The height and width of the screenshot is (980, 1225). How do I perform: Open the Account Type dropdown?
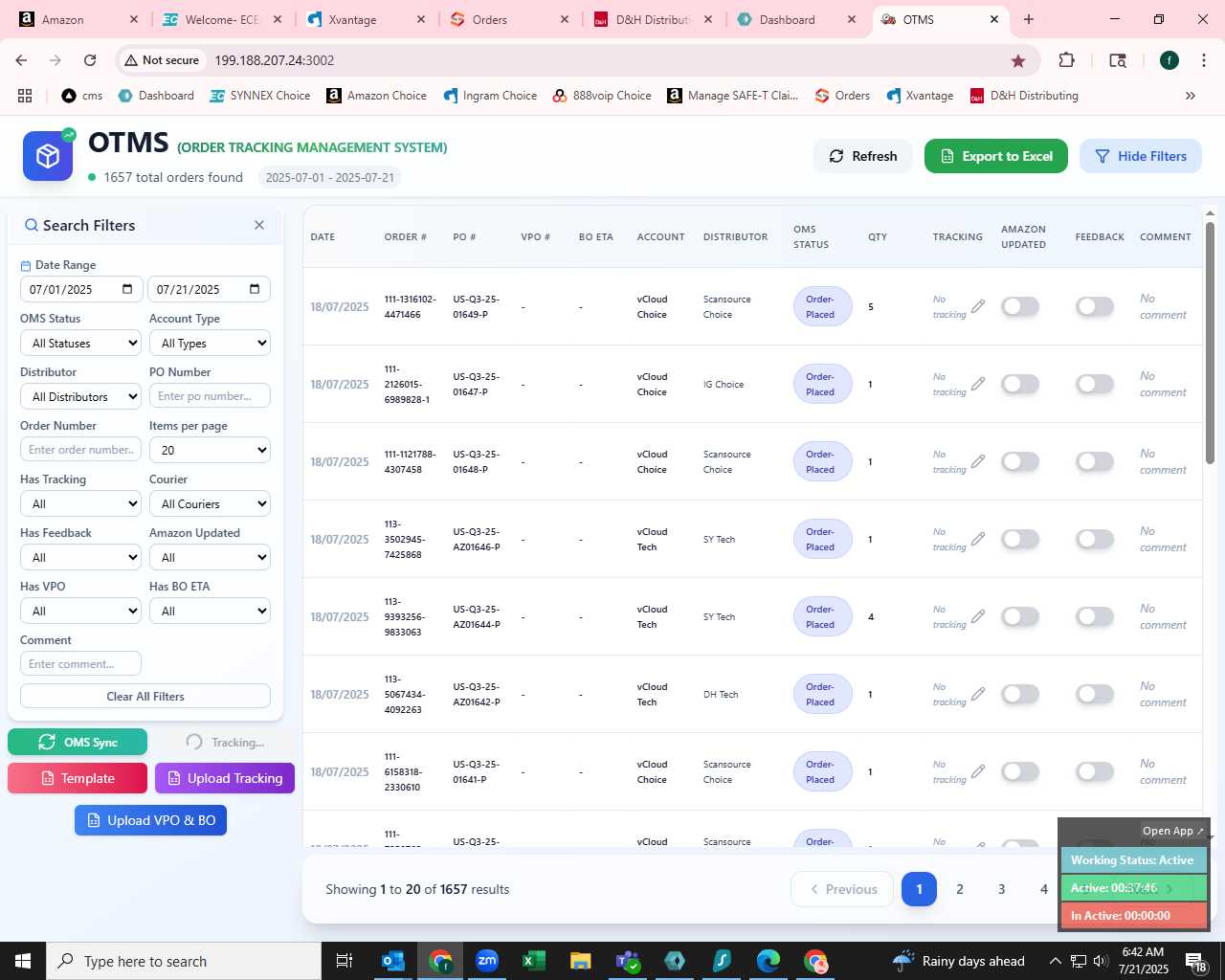(210, 343)
